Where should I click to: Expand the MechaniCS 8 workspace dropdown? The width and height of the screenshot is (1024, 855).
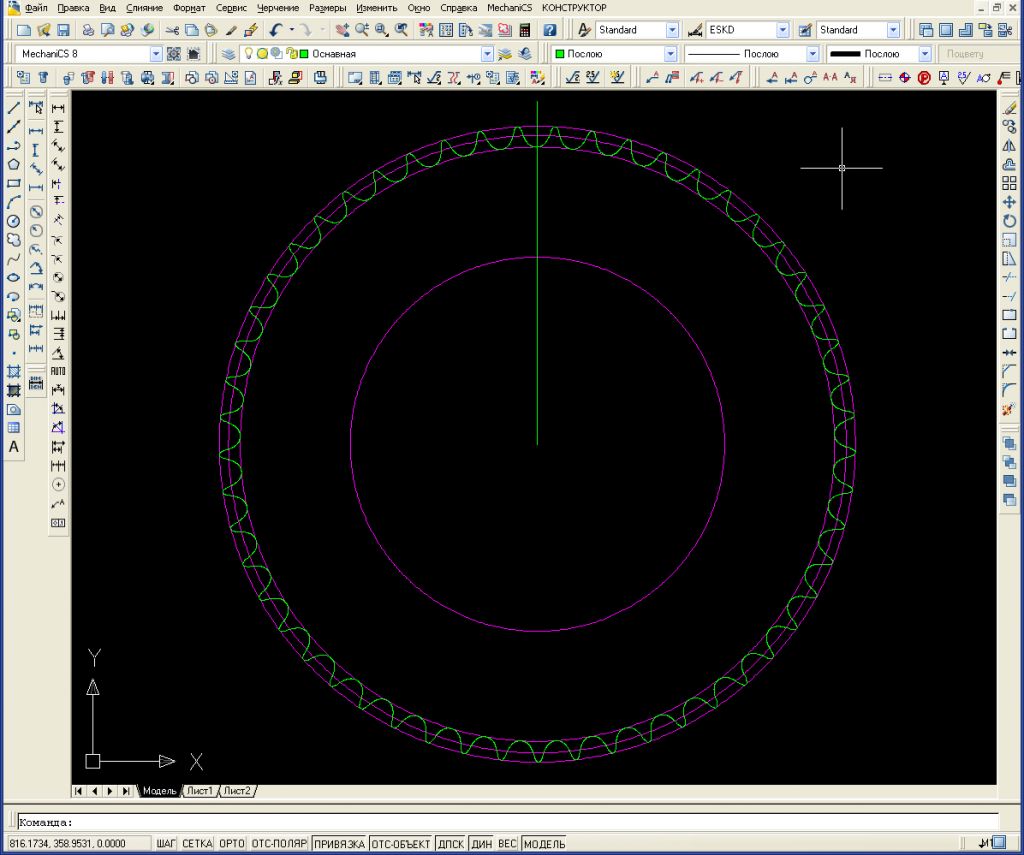[x=156, y=54]
